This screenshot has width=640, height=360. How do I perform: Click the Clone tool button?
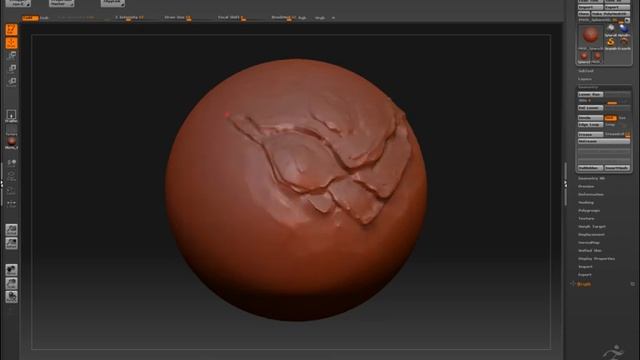(584, 14)
